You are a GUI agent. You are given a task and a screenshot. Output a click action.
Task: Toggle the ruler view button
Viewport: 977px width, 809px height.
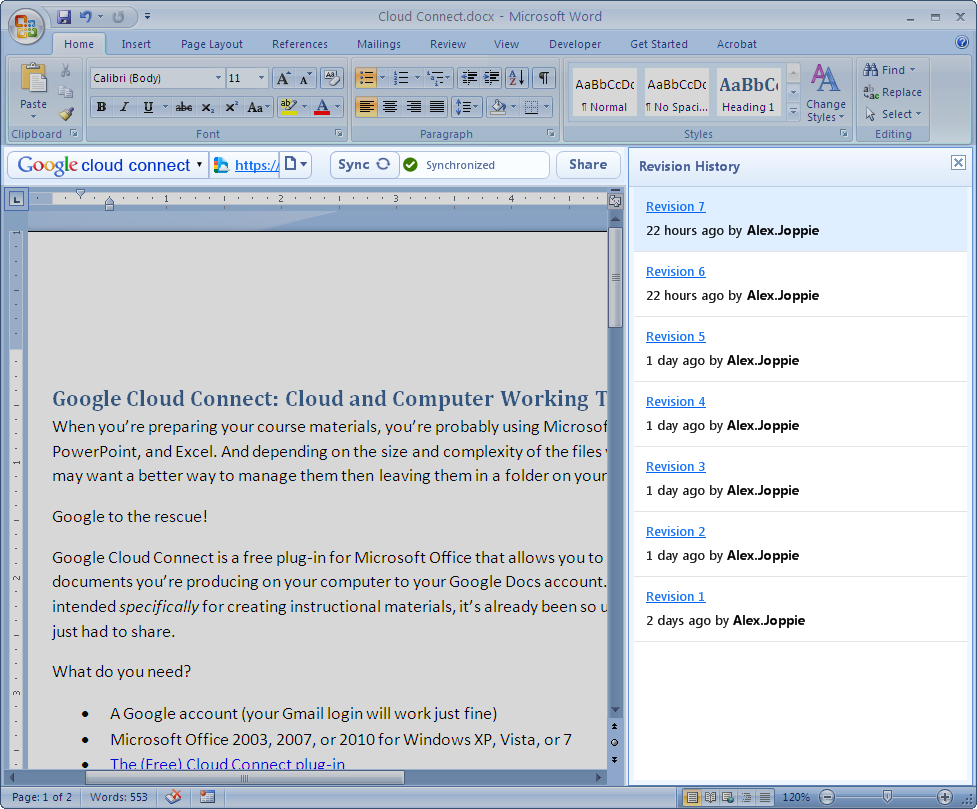point(615,201)
